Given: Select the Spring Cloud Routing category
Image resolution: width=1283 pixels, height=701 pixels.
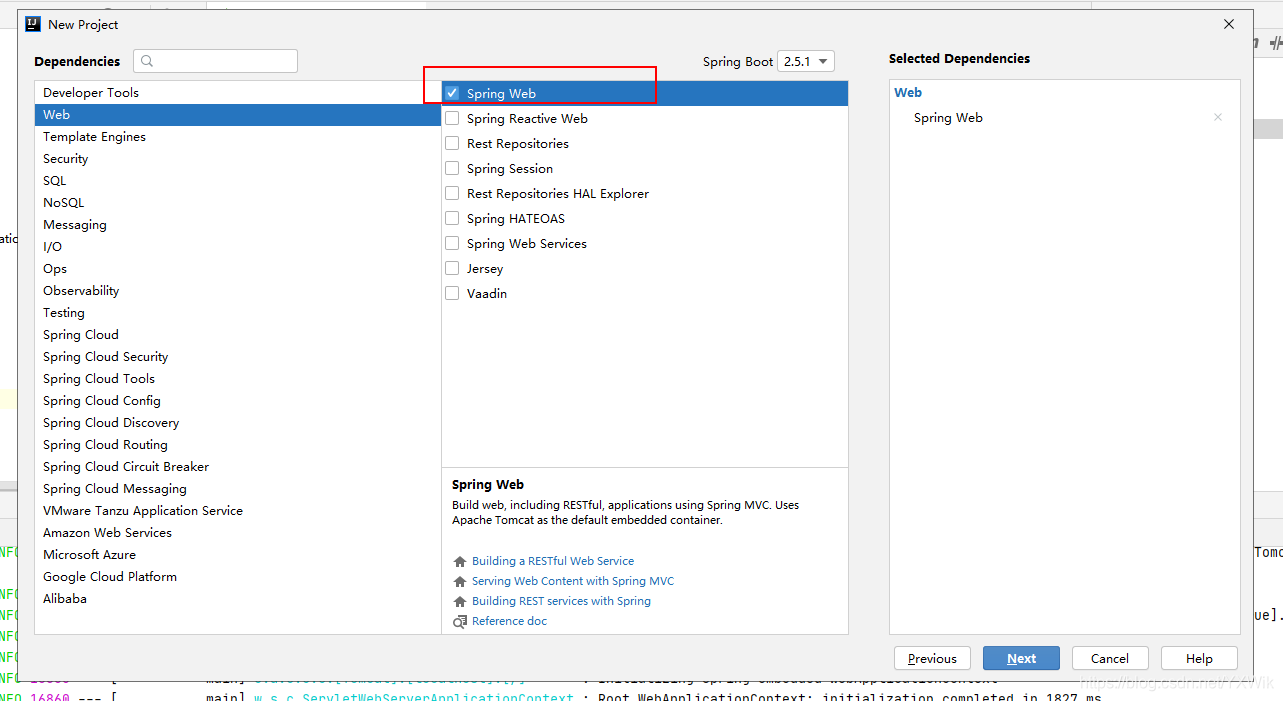Looking at the screenshot, I should pos(238,445).
